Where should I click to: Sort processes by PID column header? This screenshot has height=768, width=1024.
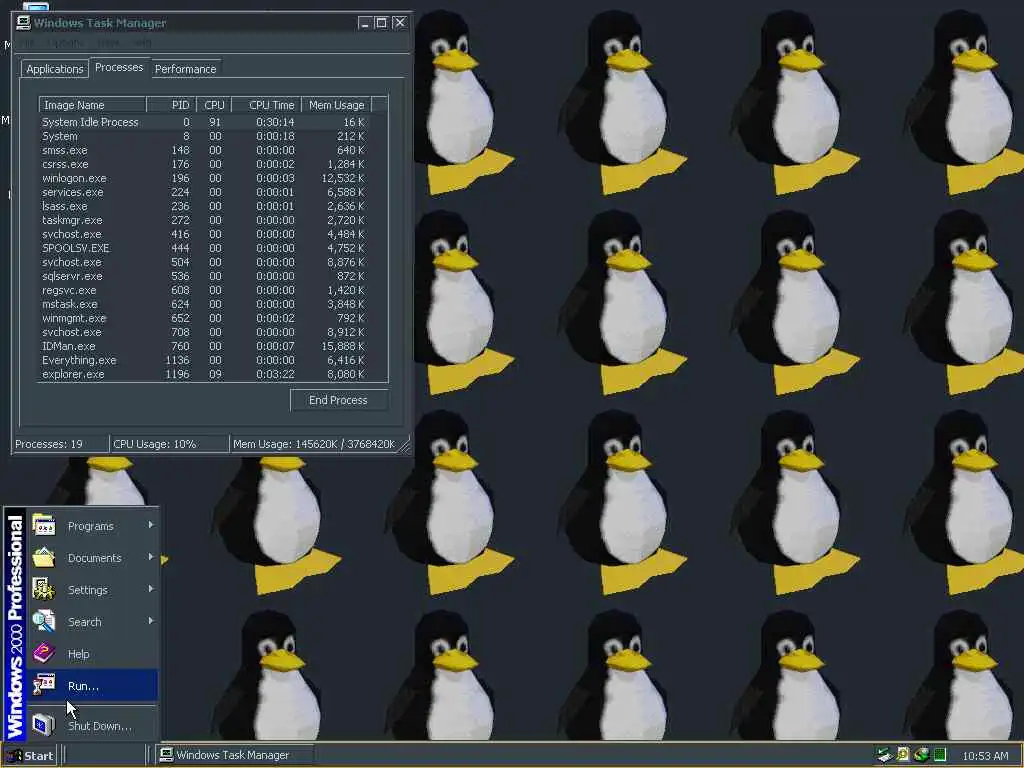[172, 105]
